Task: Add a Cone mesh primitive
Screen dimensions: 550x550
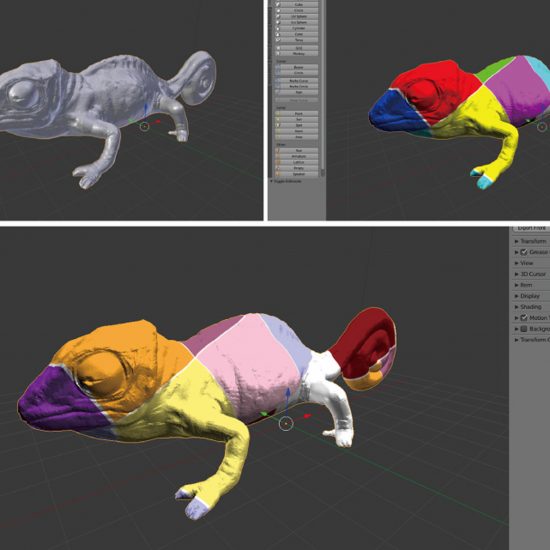Action: coord(297,34)
